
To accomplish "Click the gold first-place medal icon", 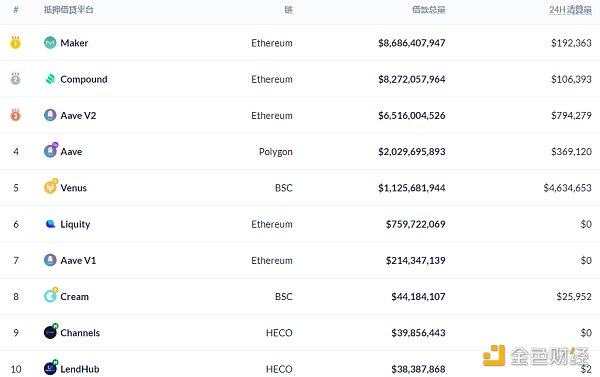I will click(x=15, y=42).
